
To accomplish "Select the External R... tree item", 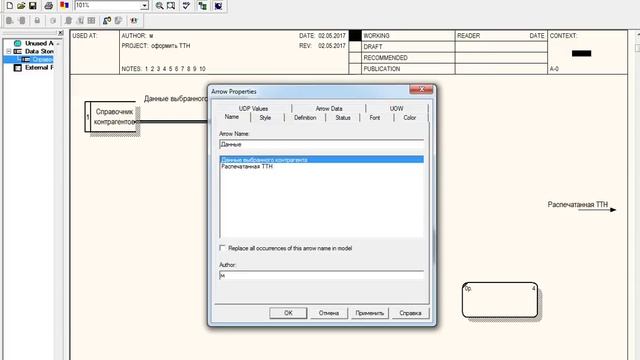I will [x=39, y=68].
